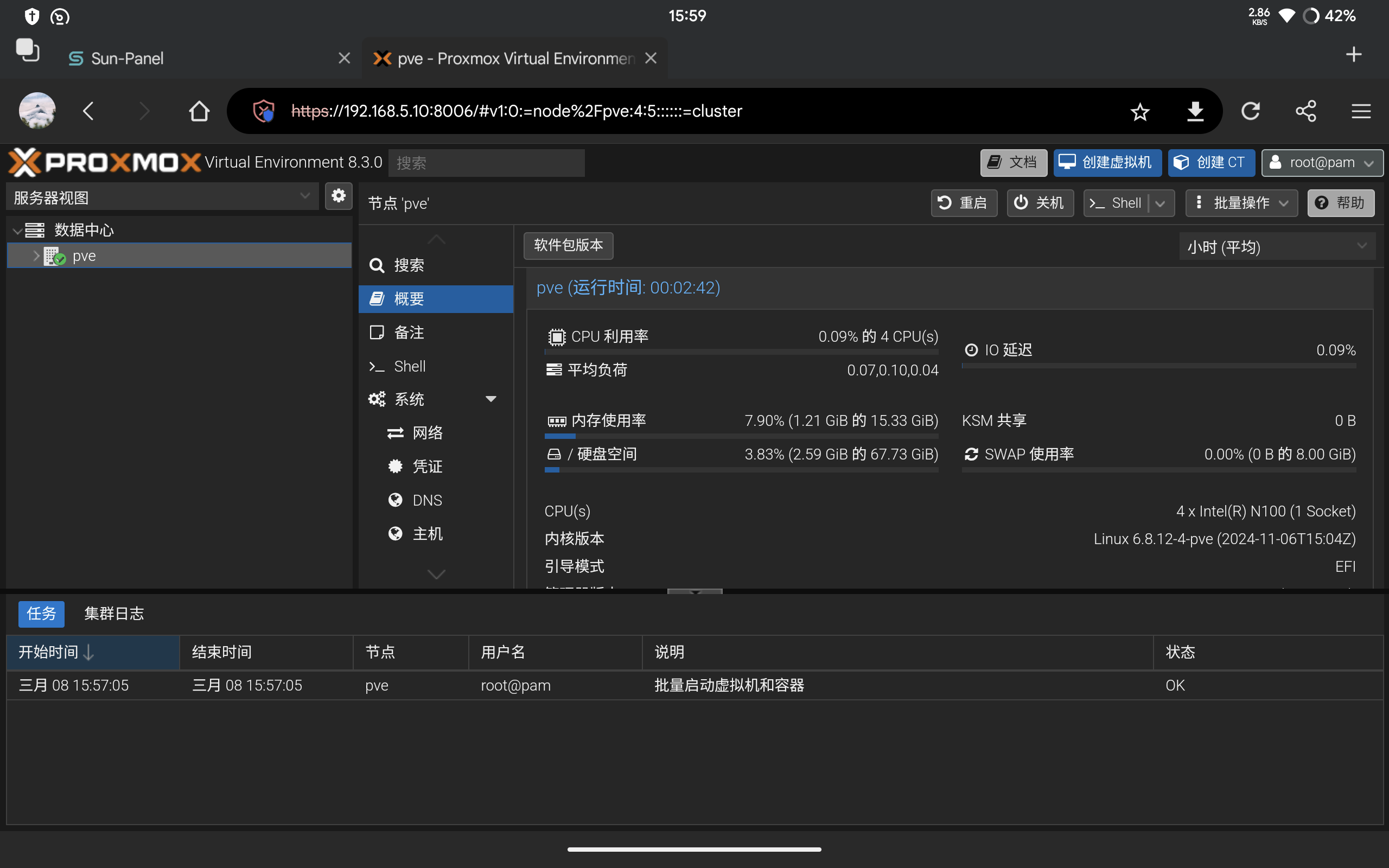Image resolution: width=1389 pixels, height=868 pixels.
Task: Click the 平均负荷 load icon
Action: tap(554, 369)
